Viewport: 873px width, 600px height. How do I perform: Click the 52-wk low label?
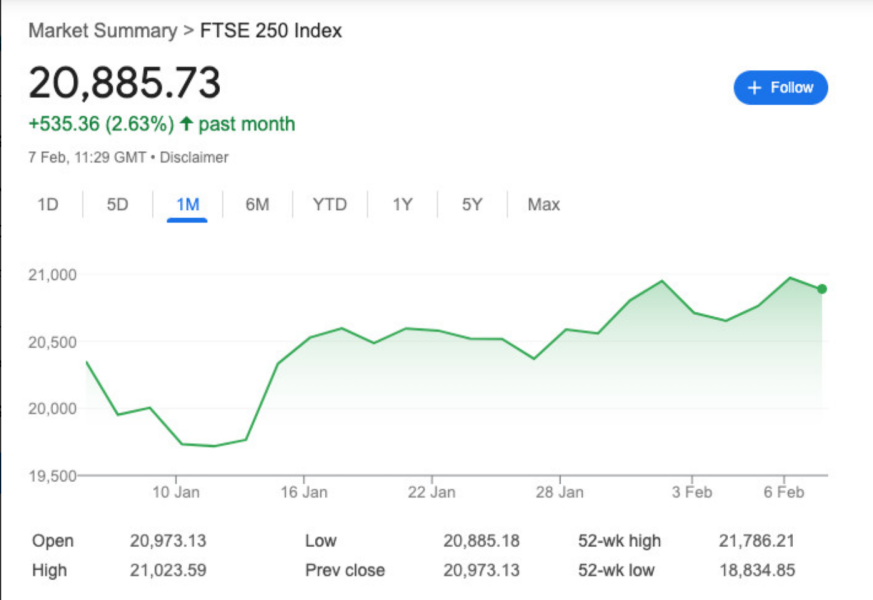tap(616, 570)
